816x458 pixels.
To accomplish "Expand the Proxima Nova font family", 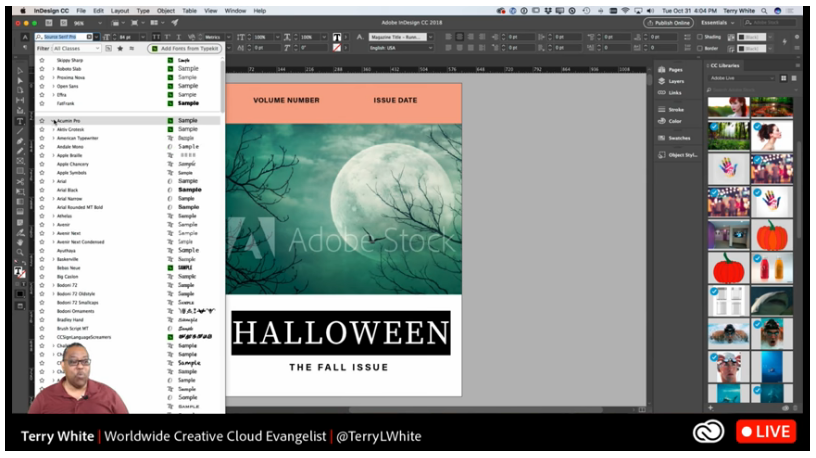I will point(53,77).
